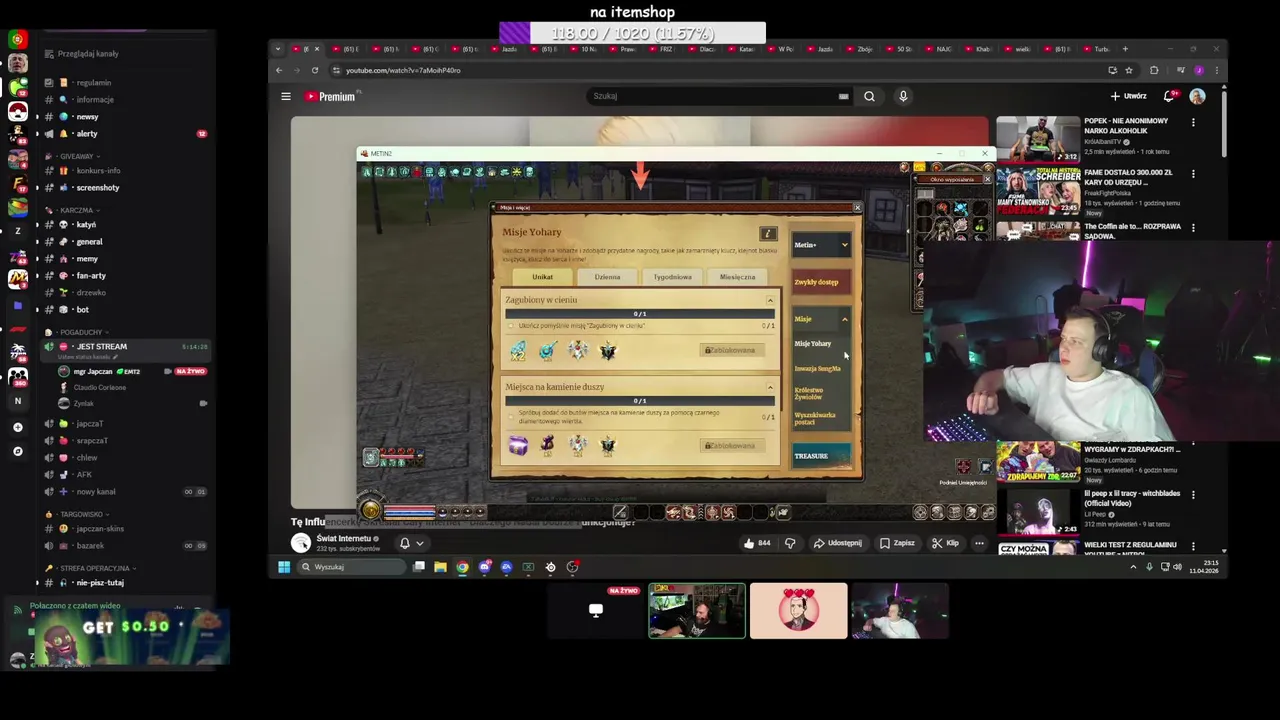
Task: Open the YouTube account avatar menu
Action: pos(1197,96)
